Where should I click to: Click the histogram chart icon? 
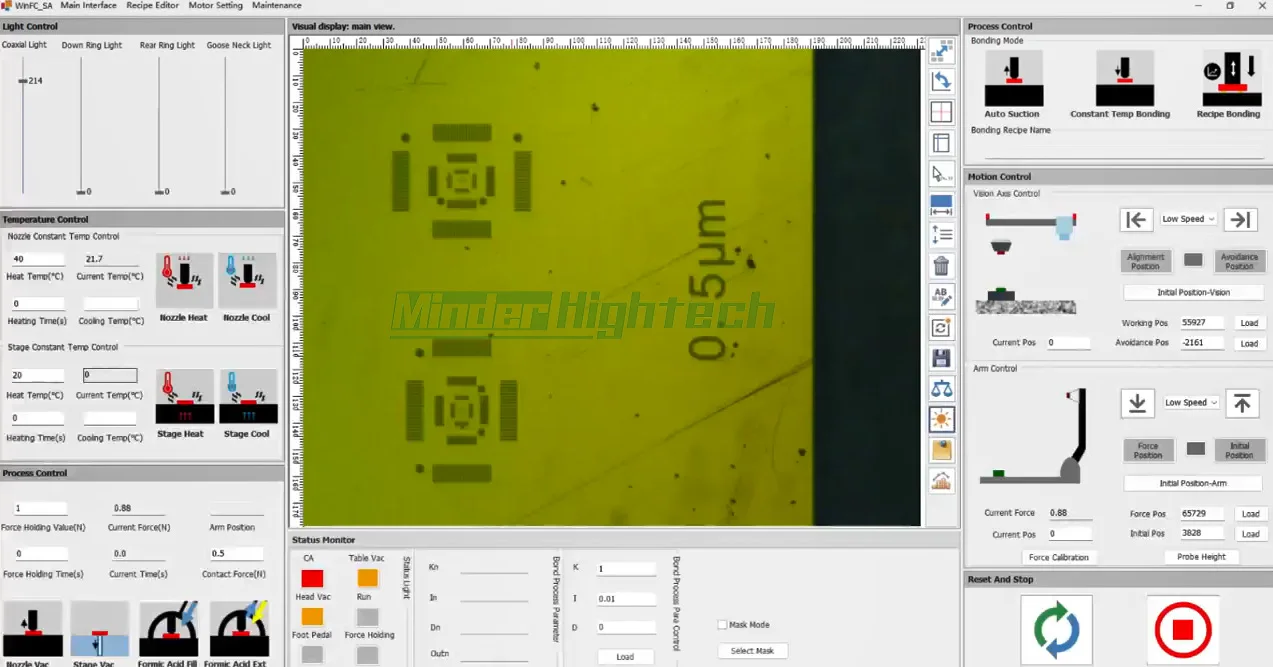click(941, 481)
